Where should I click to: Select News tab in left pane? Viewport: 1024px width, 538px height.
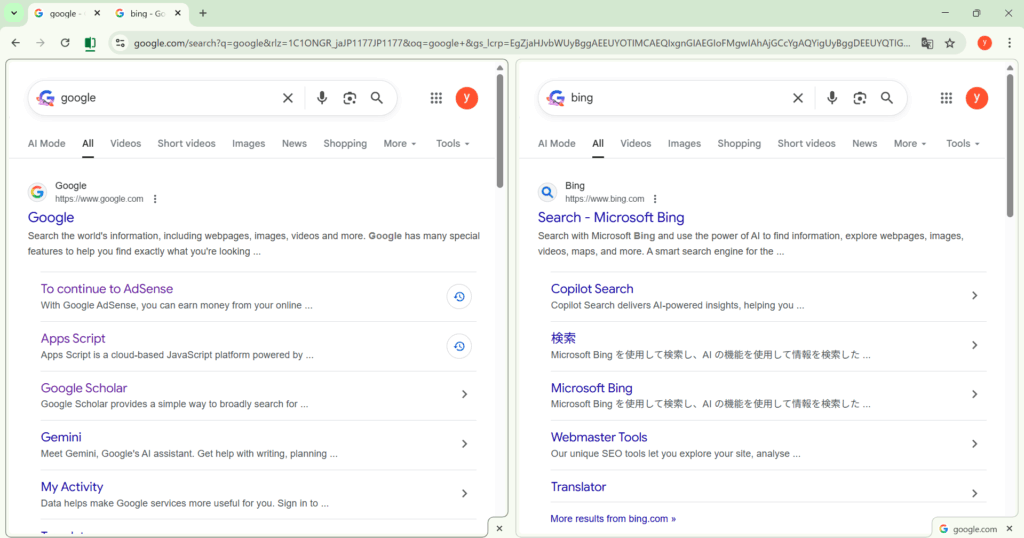[x=294, y=144]
